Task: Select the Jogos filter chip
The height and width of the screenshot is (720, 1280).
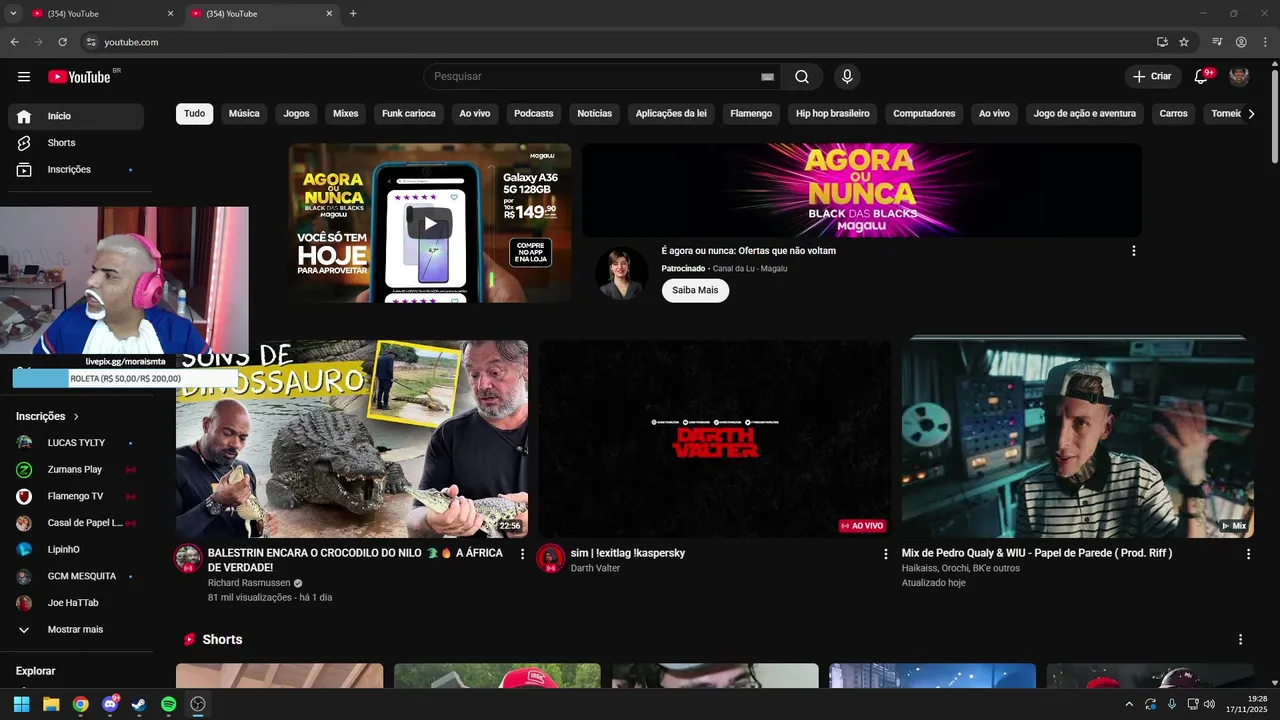Action: 296,114
